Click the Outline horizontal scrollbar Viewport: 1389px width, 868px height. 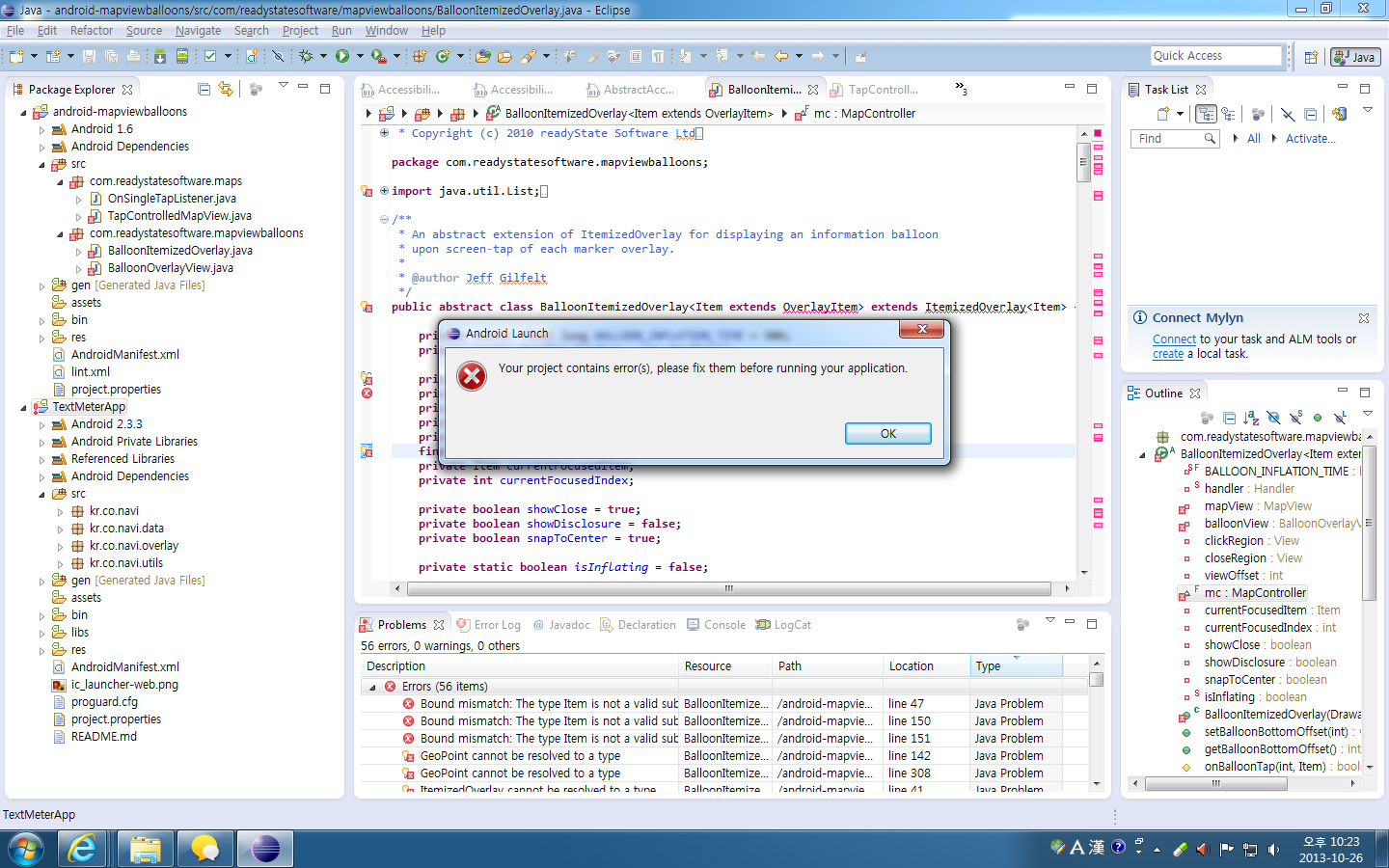click(1216, 783)
